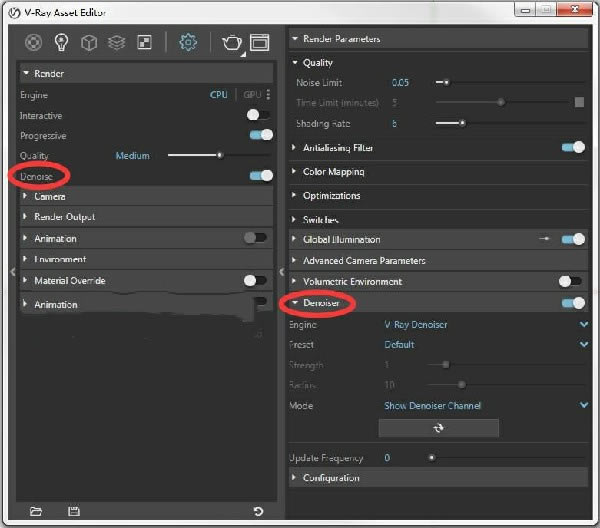Click the Global Illumination link arrow icon
Image resolution: width=600 pixels, height=528 pixels.
click(544, 239)
